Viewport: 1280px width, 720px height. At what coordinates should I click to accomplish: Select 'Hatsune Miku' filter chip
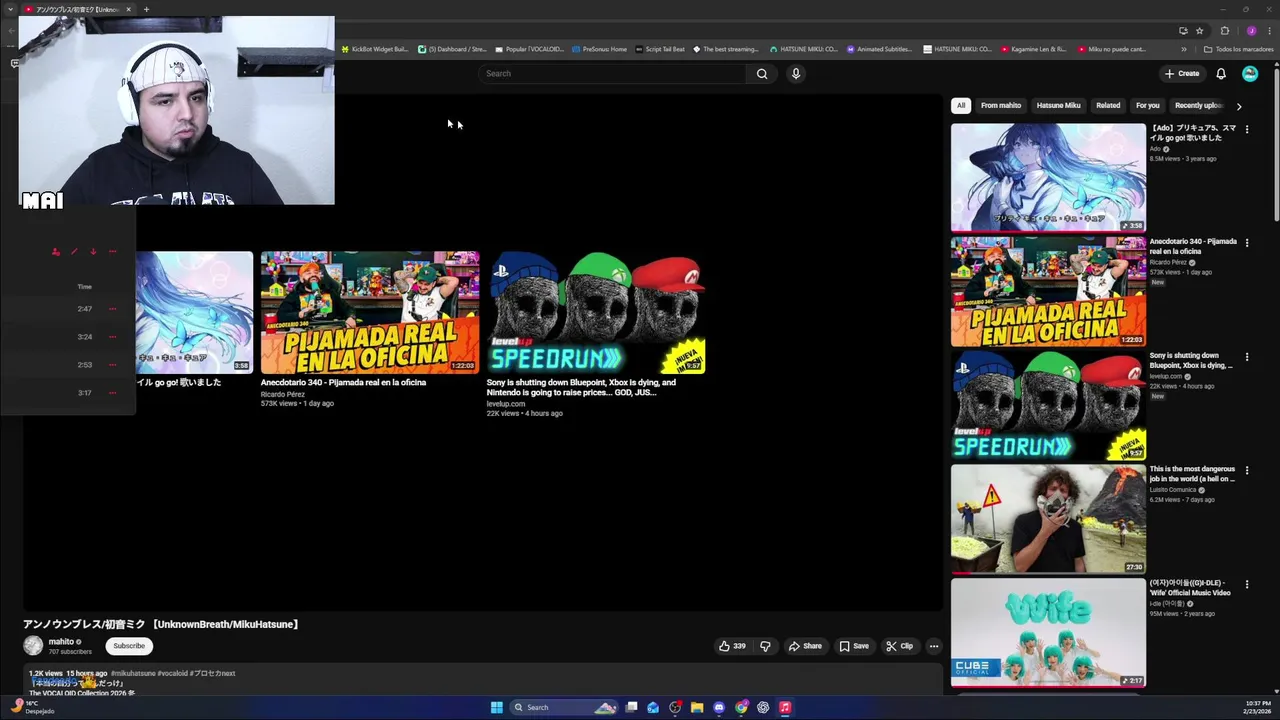(1058, 105)
